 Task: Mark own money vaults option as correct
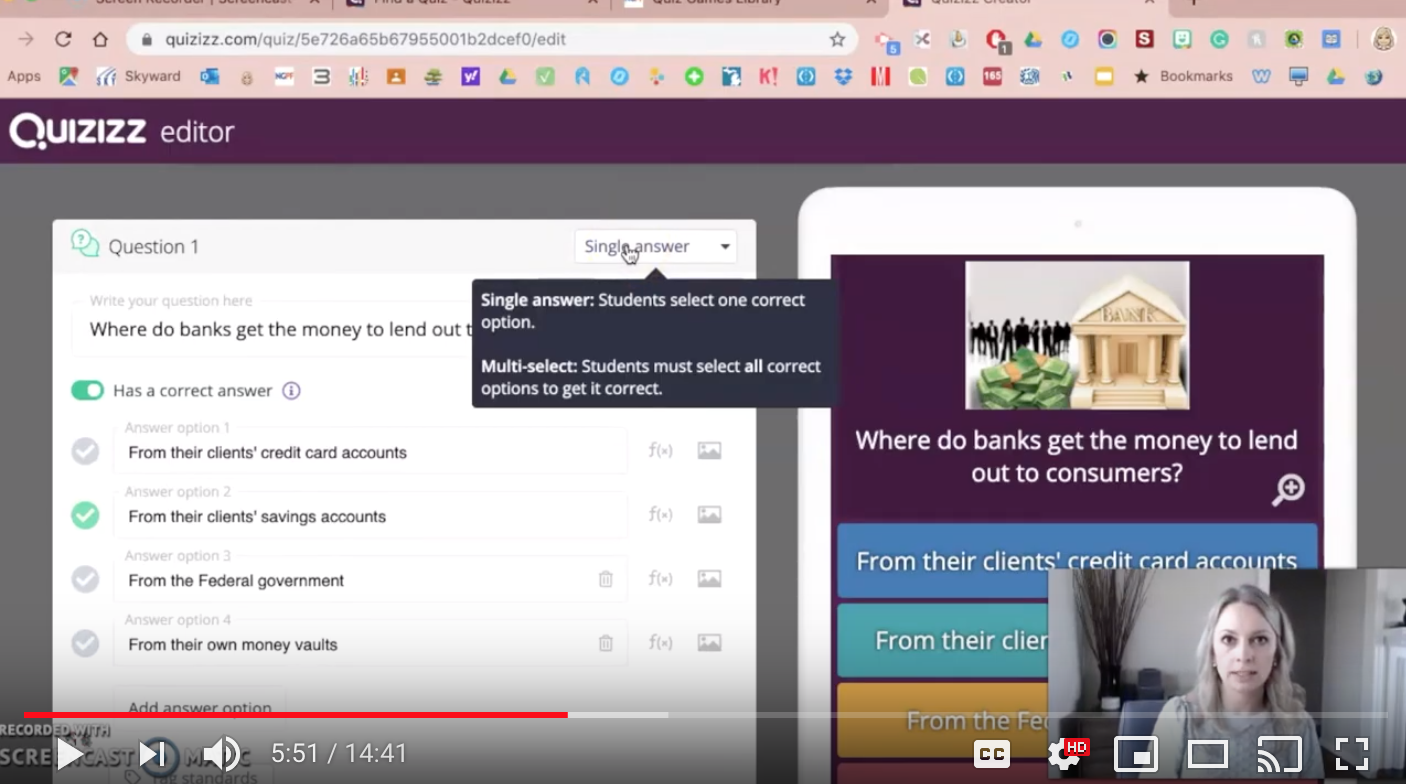85,643
